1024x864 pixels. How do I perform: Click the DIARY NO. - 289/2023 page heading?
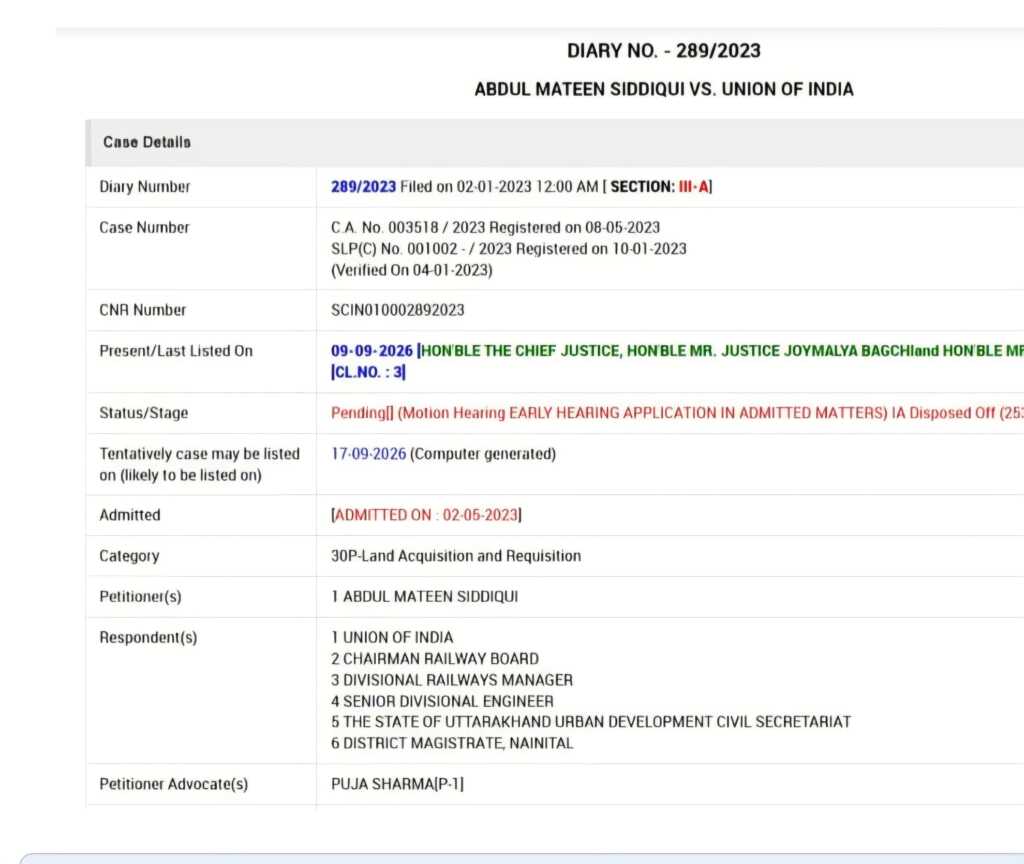[x=664, y=51]
